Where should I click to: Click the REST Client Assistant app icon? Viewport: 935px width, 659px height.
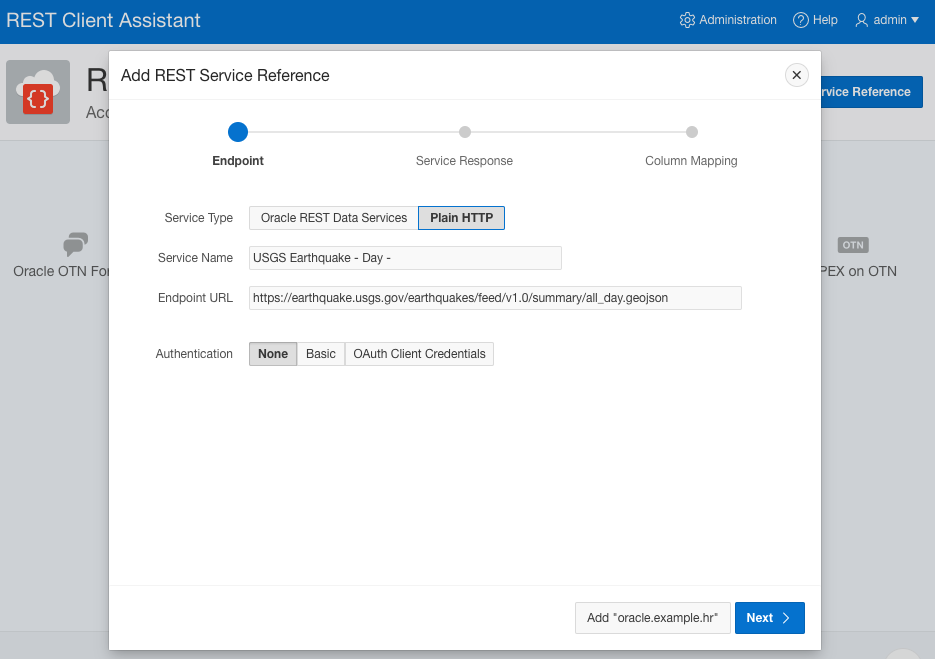37,91
